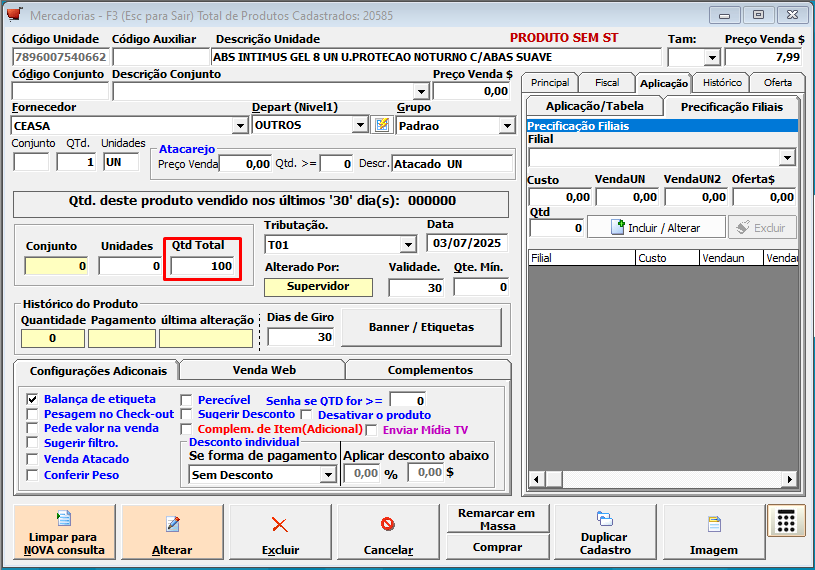
Task: Click the Qtd Total input field
Action: point(203,266)
